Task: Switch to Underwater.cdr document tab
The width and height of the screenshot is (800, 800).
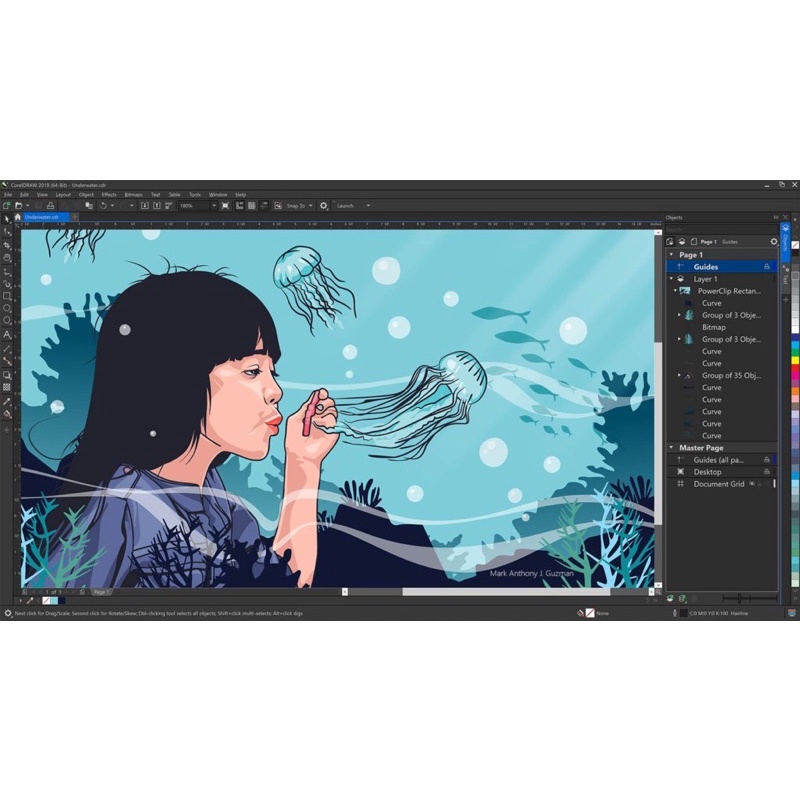Action: [x=46, y=217]
